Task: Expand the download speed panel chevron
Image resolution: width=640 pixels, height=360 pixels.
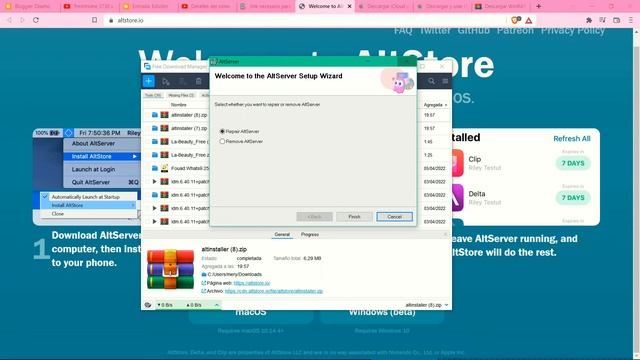Action: point(216,305)
